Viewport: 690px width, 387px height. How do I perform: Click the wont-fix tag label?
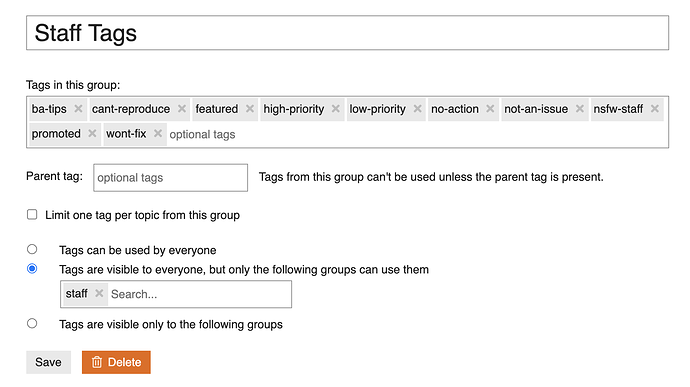coord(126,133)
